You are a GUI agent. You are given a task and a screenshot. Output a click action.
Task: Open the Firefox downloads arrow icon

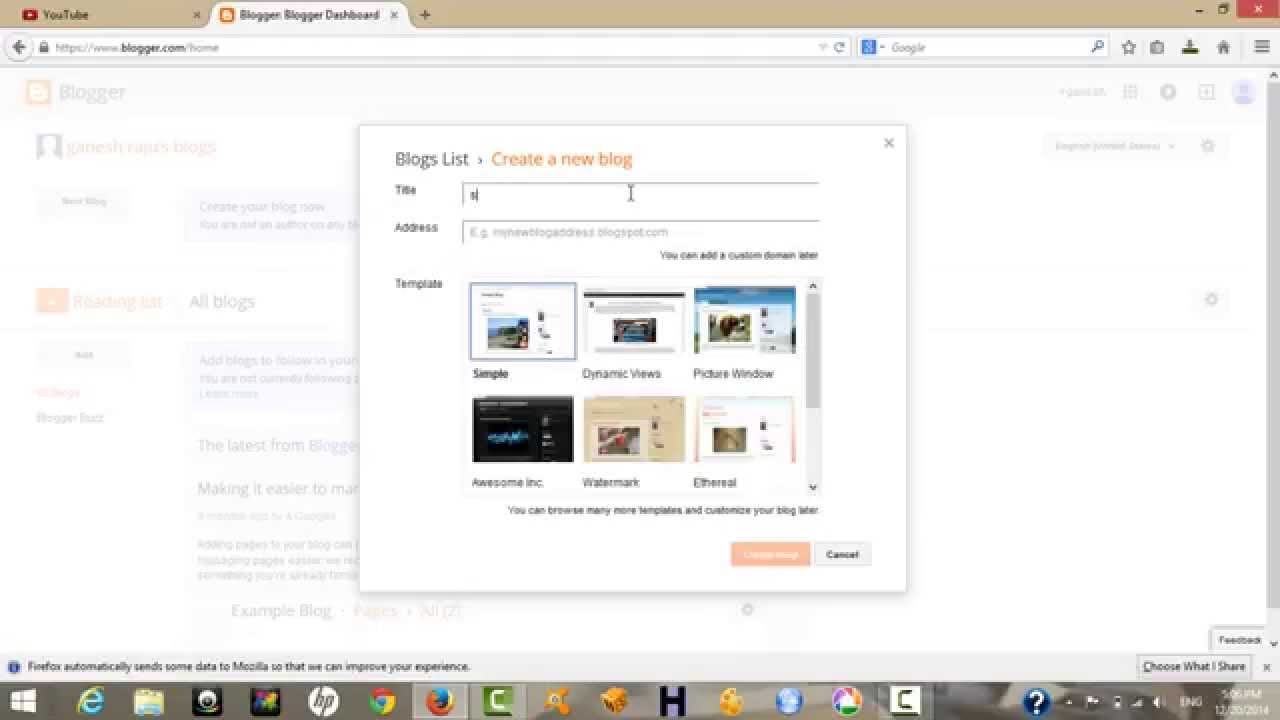click(x=1190, y=47)
